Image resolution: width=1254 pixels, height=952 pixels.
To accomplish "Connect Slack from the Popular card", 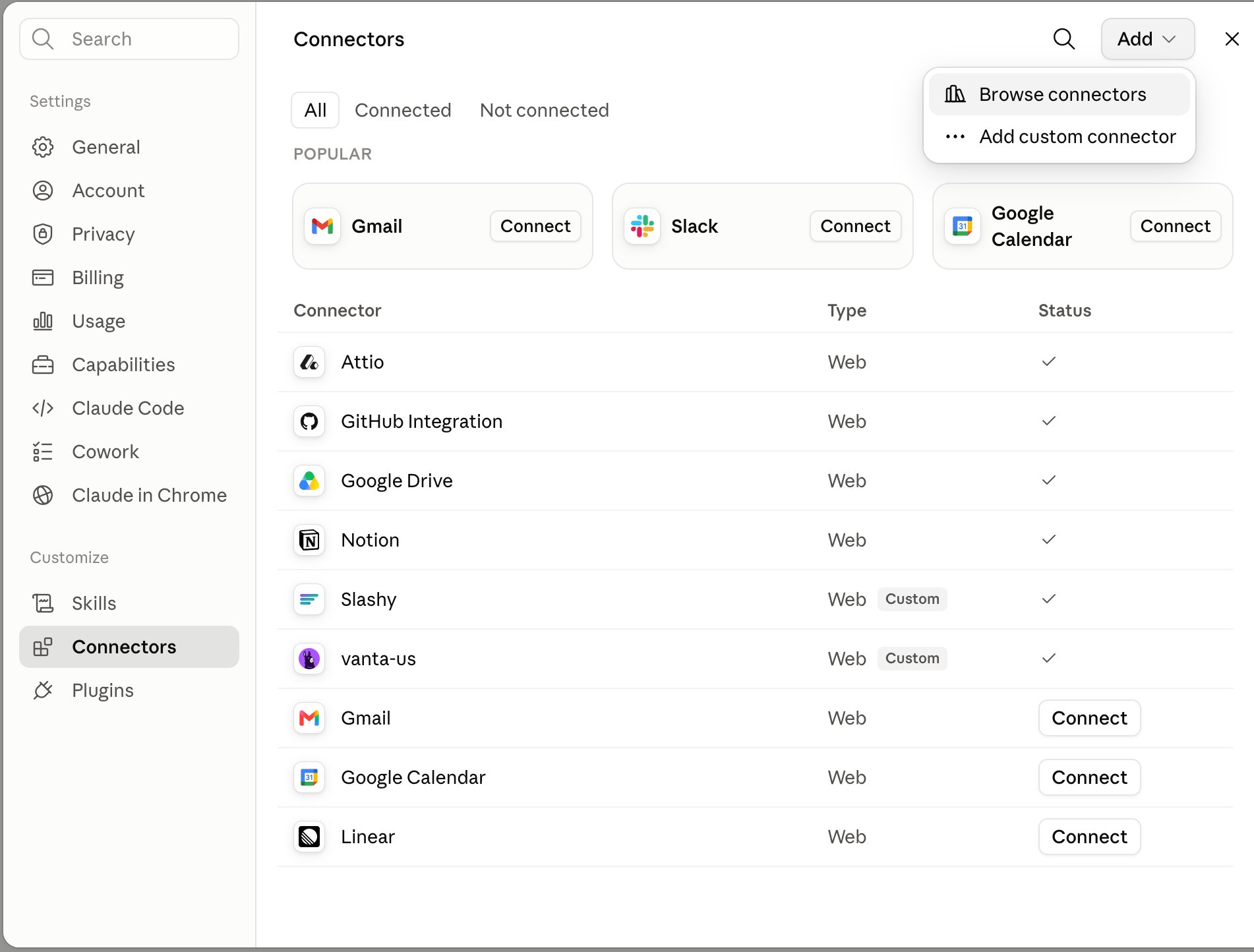I will click(x=855, y=226).
